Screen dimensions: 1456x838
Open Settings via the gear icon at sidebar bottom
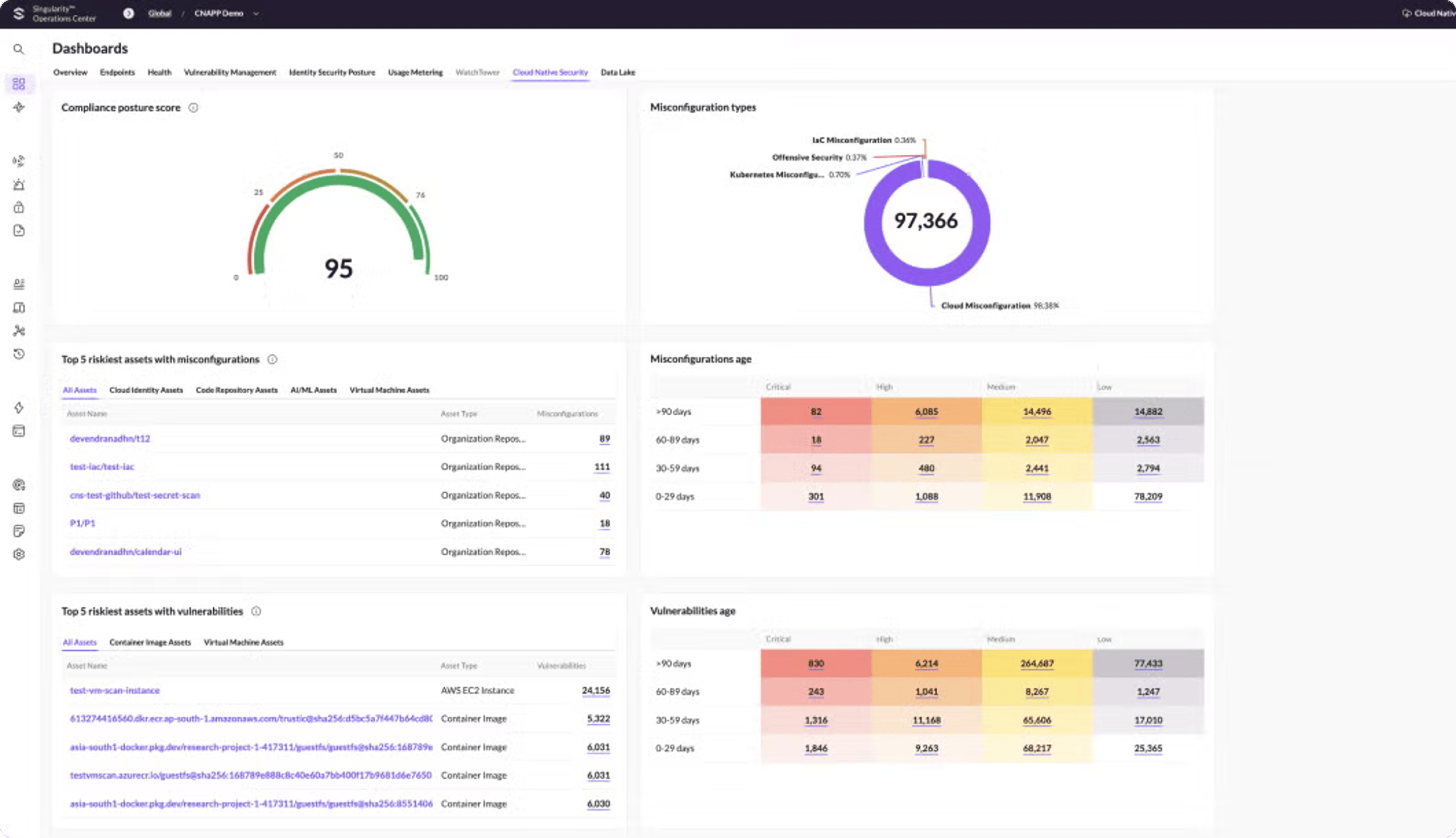click(19, 554)
